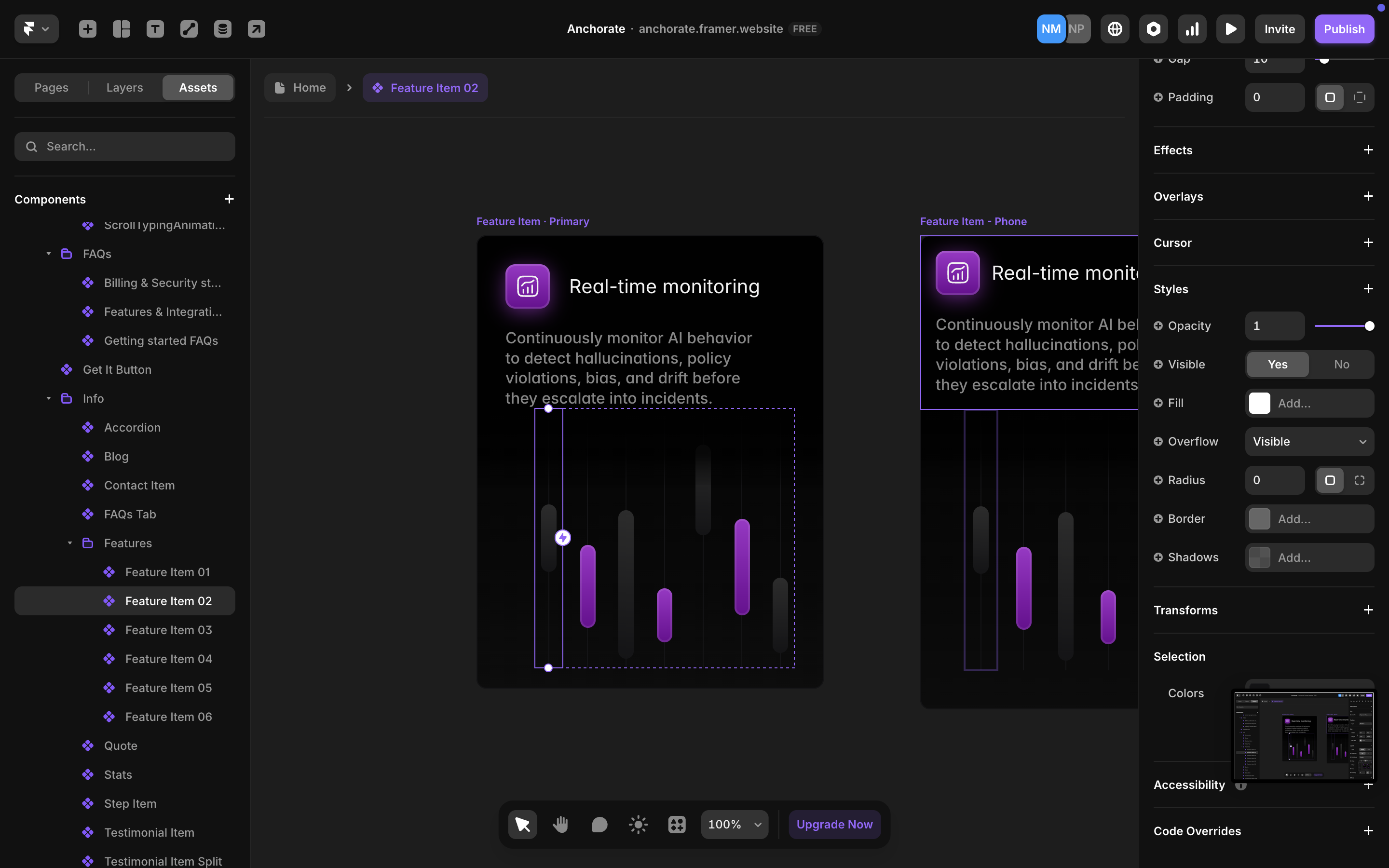Viewport: 1389px width, 868px height.
Task: Set Visible to Yes
Action: (x=1277, y=365)
